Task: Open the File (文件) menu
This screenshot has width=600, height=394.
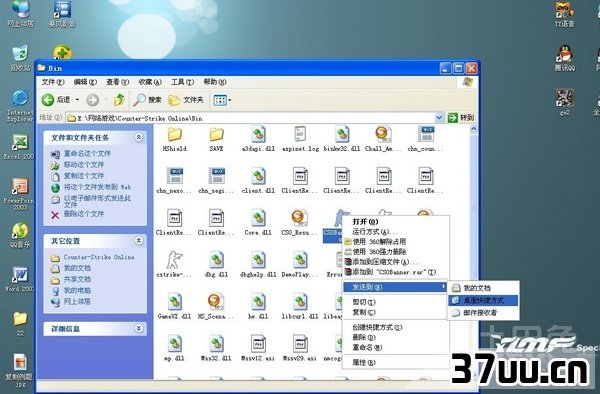Action: pyautogui.click(x=53, y=82)
